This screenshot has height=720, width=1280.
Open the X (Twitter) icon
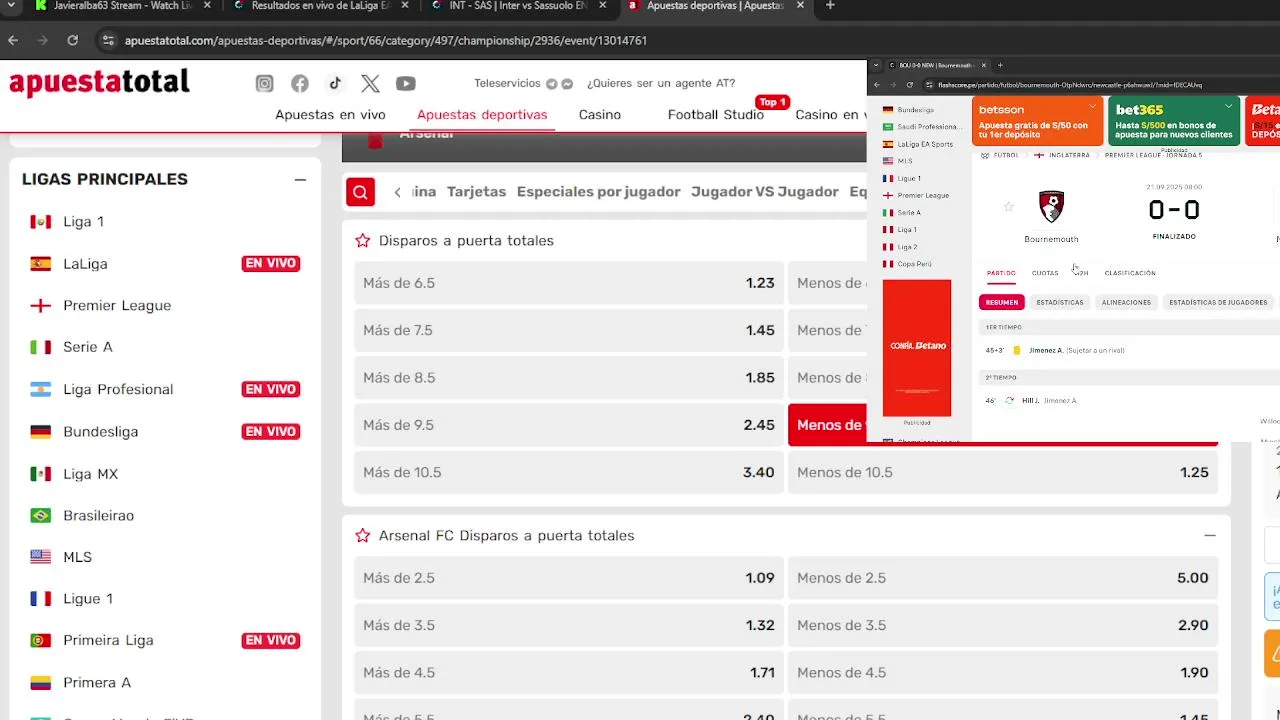coord(370,83)
